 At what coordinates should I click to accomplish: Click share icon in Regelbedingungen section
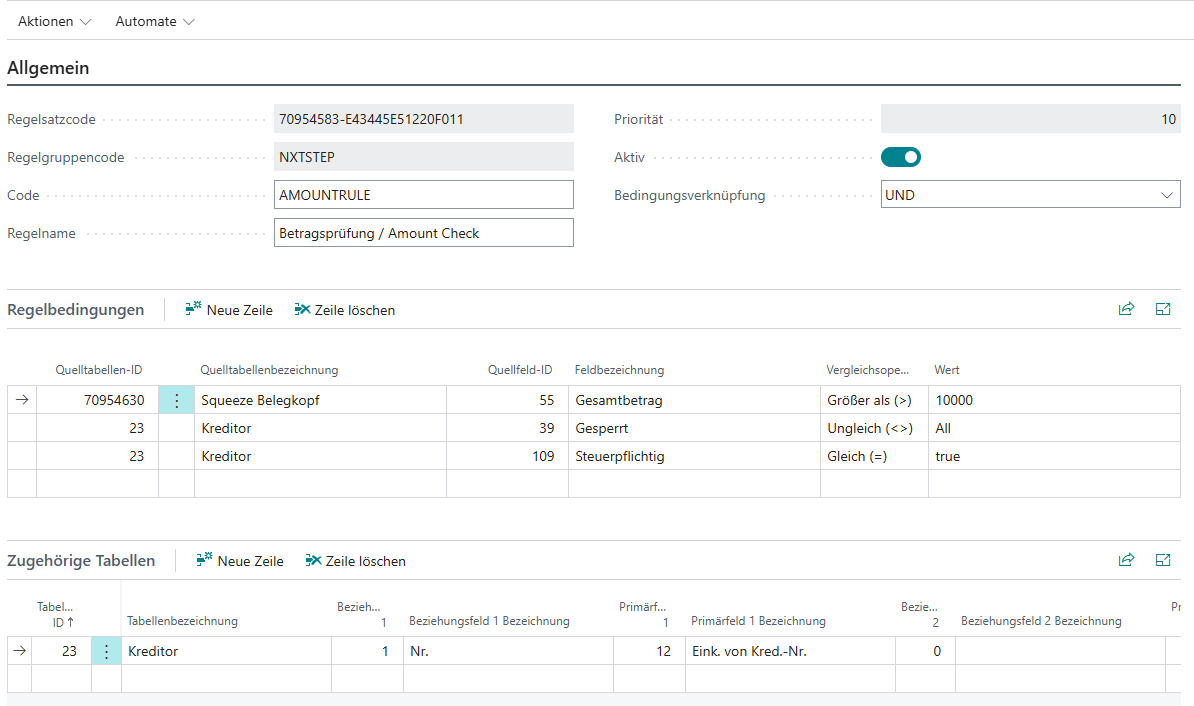click(1126, 310)
